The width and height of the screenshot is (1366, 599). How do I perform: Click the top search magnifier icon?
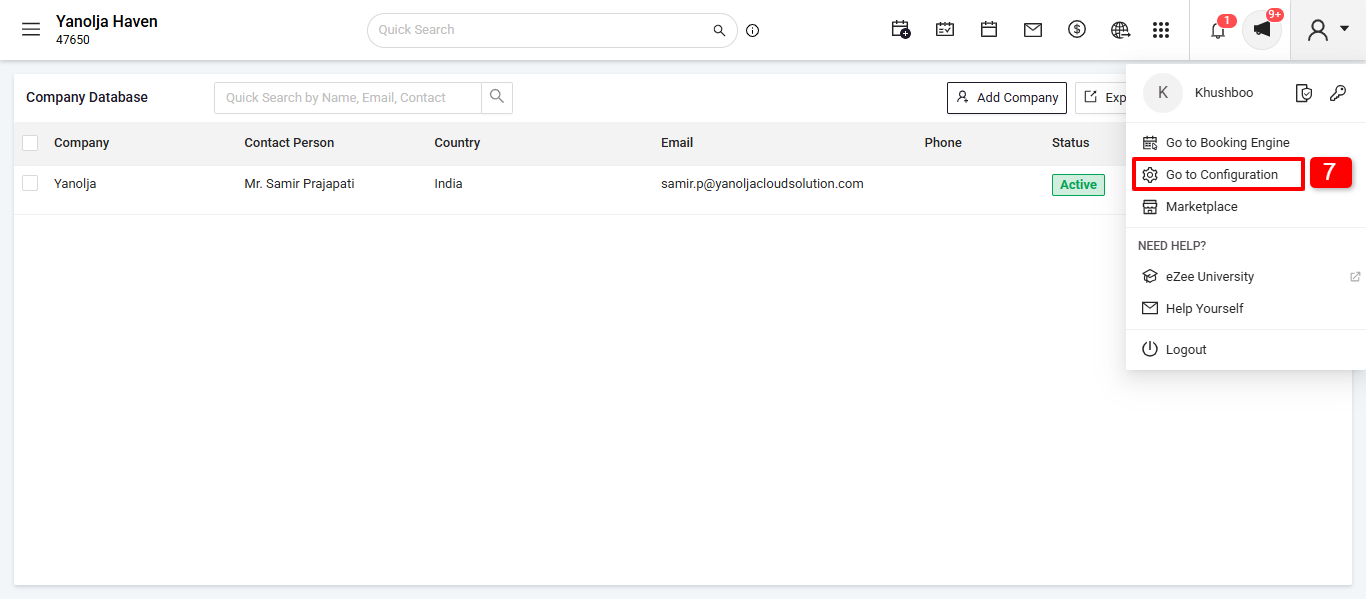pos(719,31)
